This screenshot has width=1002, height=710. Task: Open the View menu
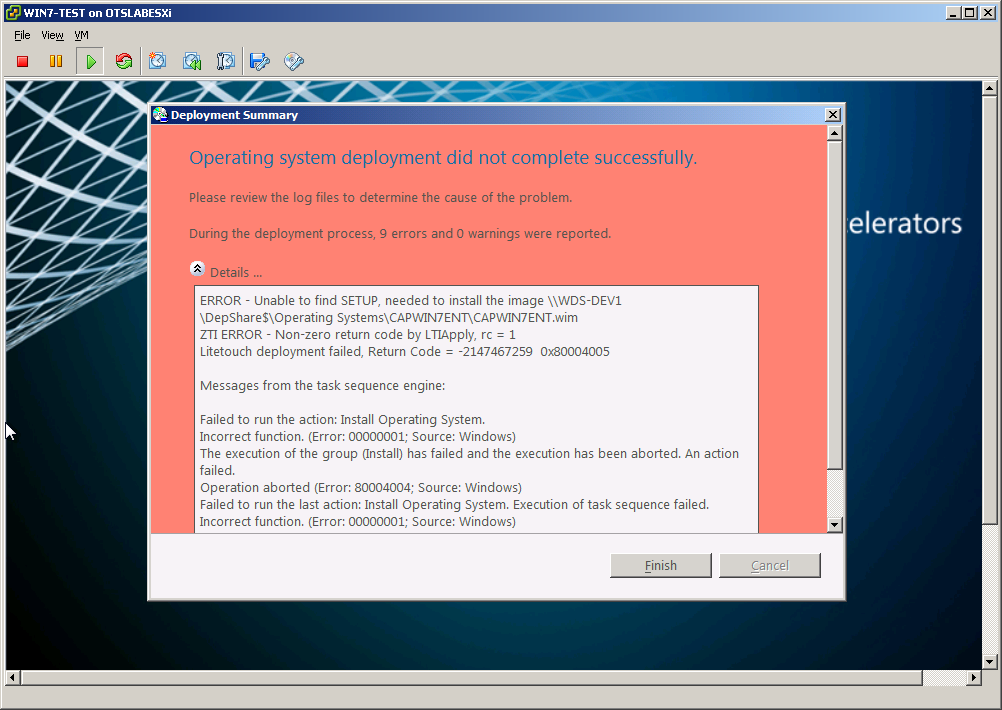(x=52, y=35)
